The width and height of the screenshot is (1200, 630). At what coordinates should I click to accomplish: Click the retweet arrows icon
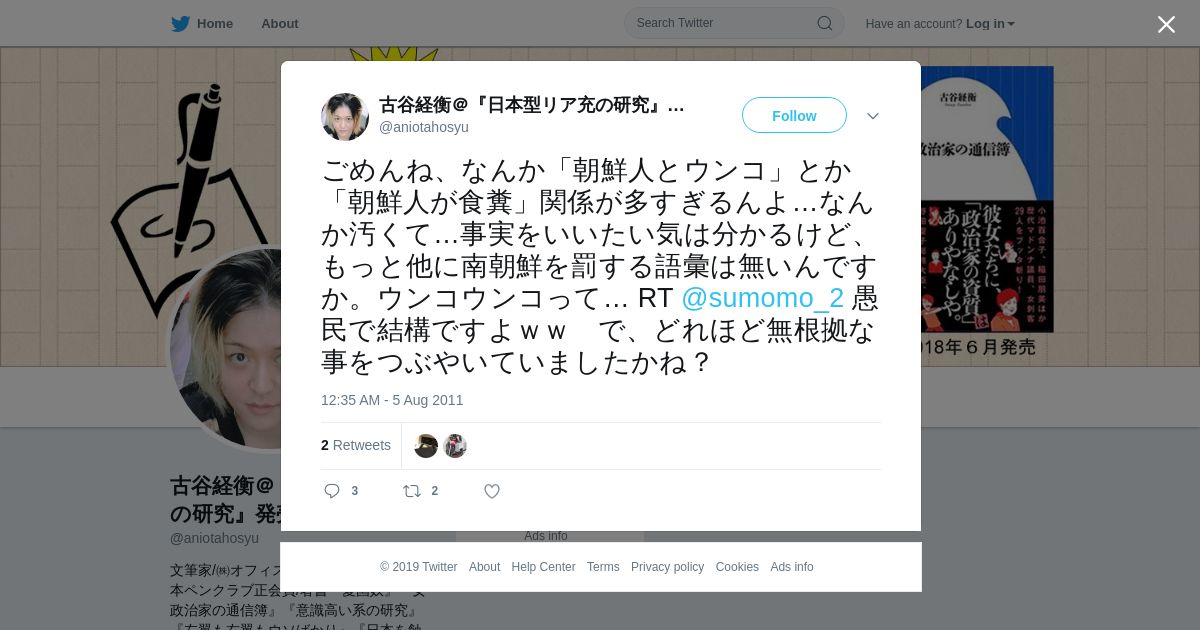412,491
